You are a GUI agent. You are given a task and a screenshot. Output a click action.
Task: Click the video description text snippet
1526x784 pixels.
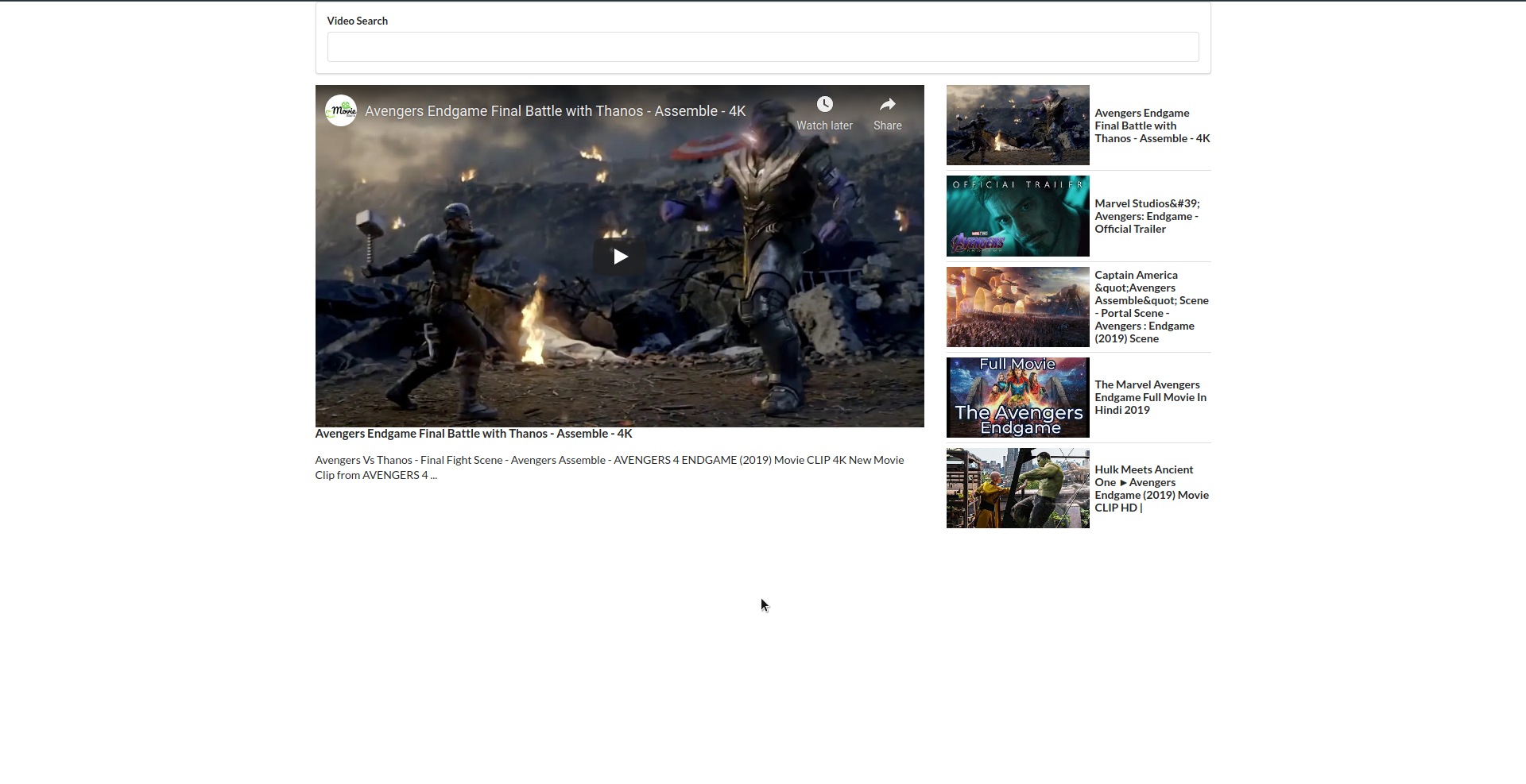click(x=609, y=467)
